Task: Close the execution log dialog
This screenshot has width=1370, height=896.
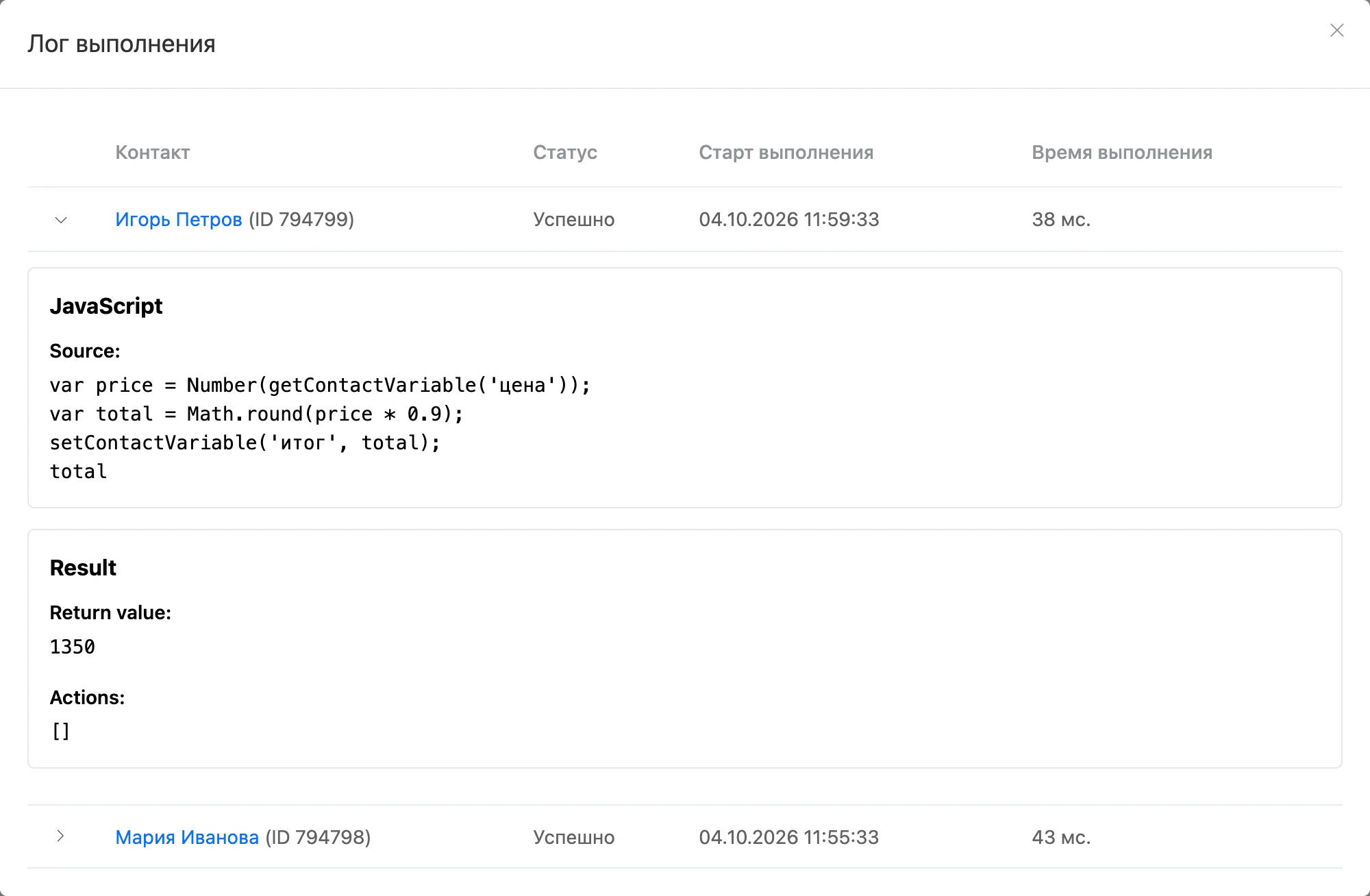Action: pos(1336,30)
